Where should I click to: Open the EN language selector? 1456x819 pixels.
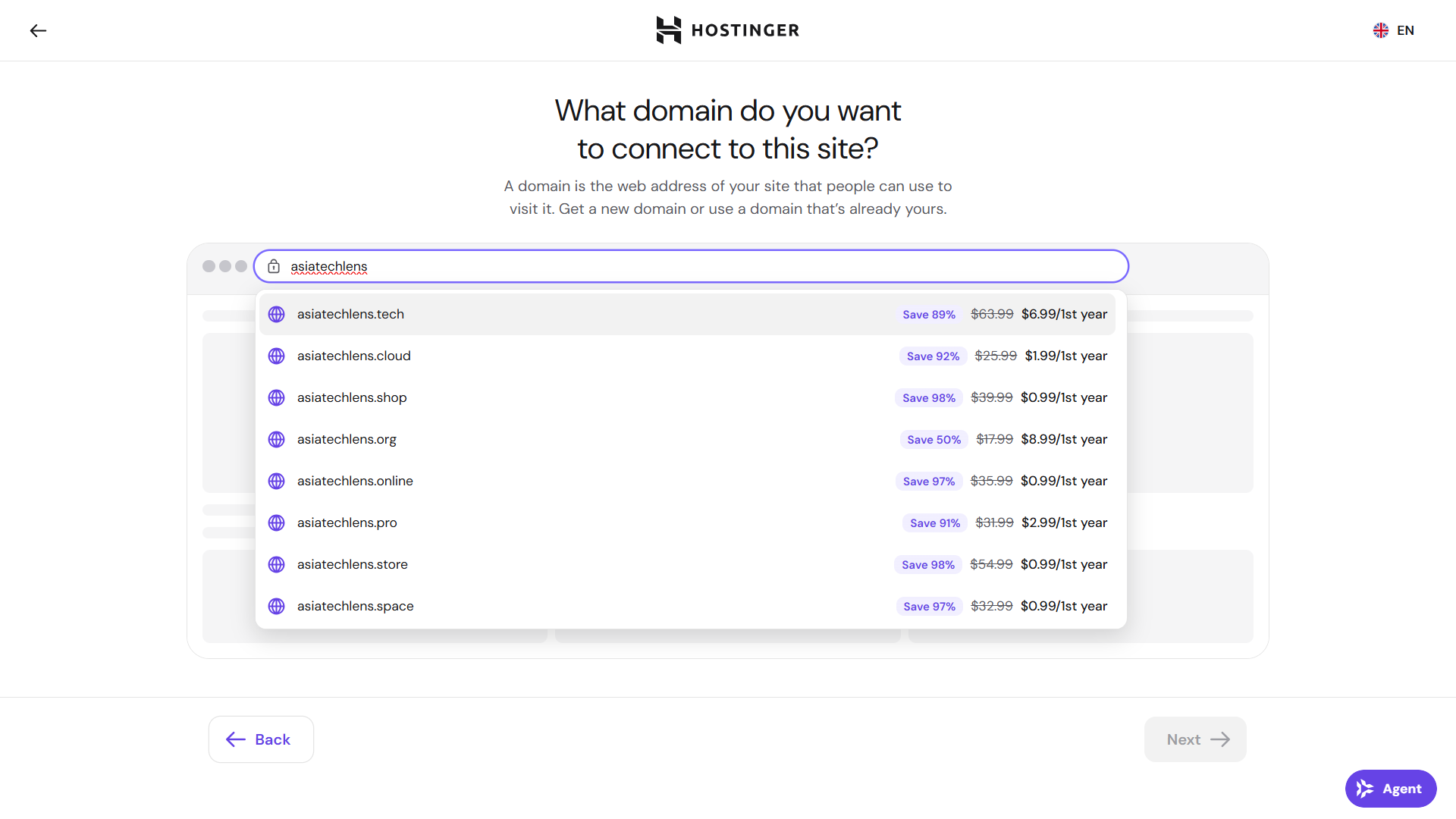(1394, 30)
